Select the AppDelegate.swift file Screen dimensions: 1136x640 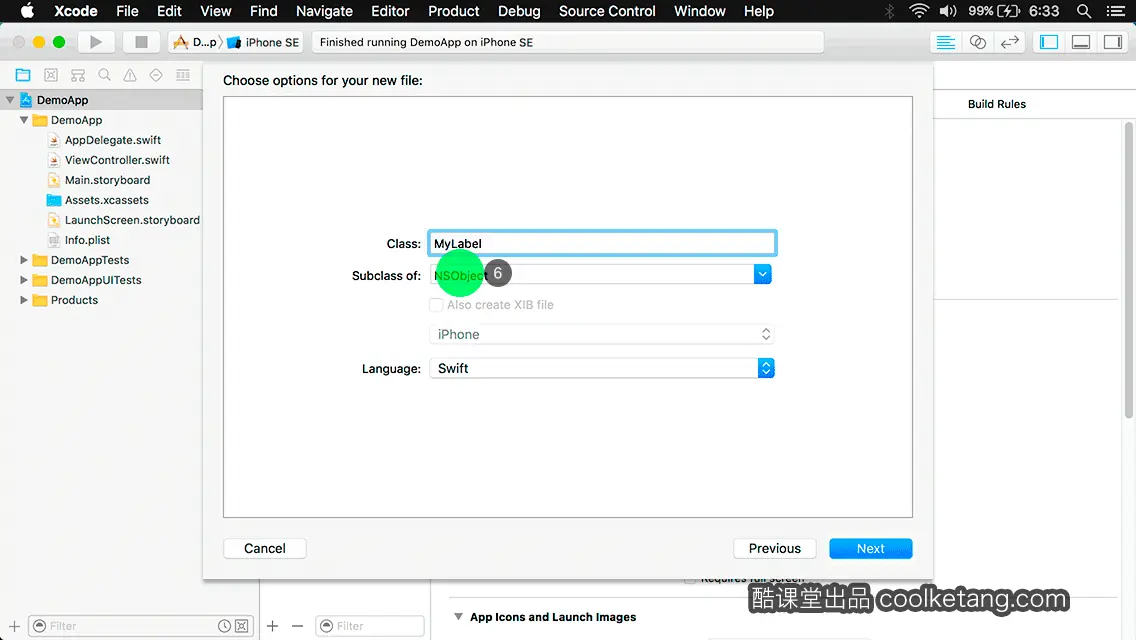(112, 140)
